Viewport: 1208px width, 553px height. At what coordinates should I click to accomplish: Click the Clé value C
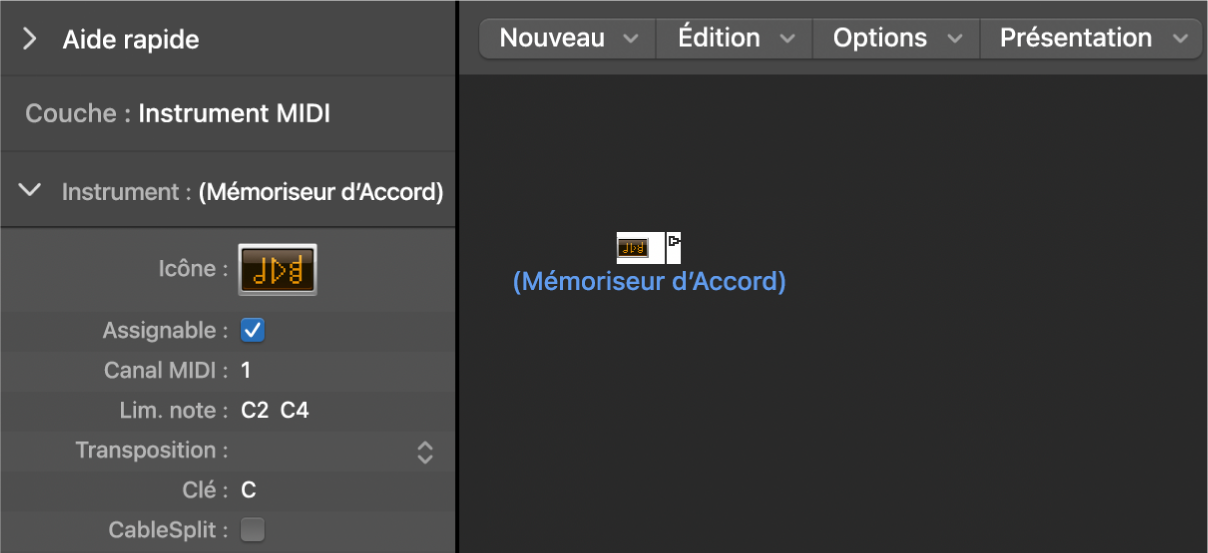click(x=248, y=491)
